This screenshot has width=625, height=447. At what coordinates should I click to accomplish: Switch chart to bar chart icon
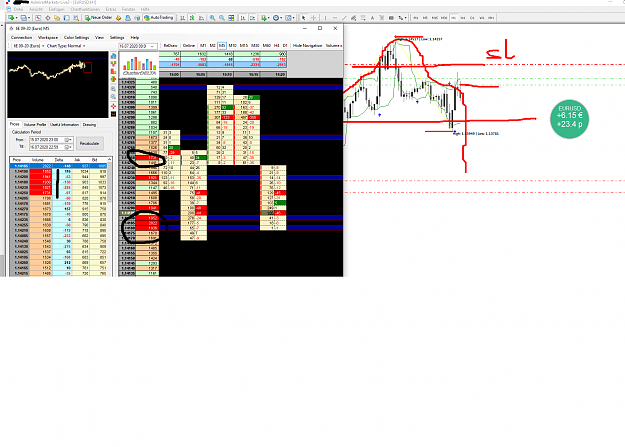tap(182, 18)
